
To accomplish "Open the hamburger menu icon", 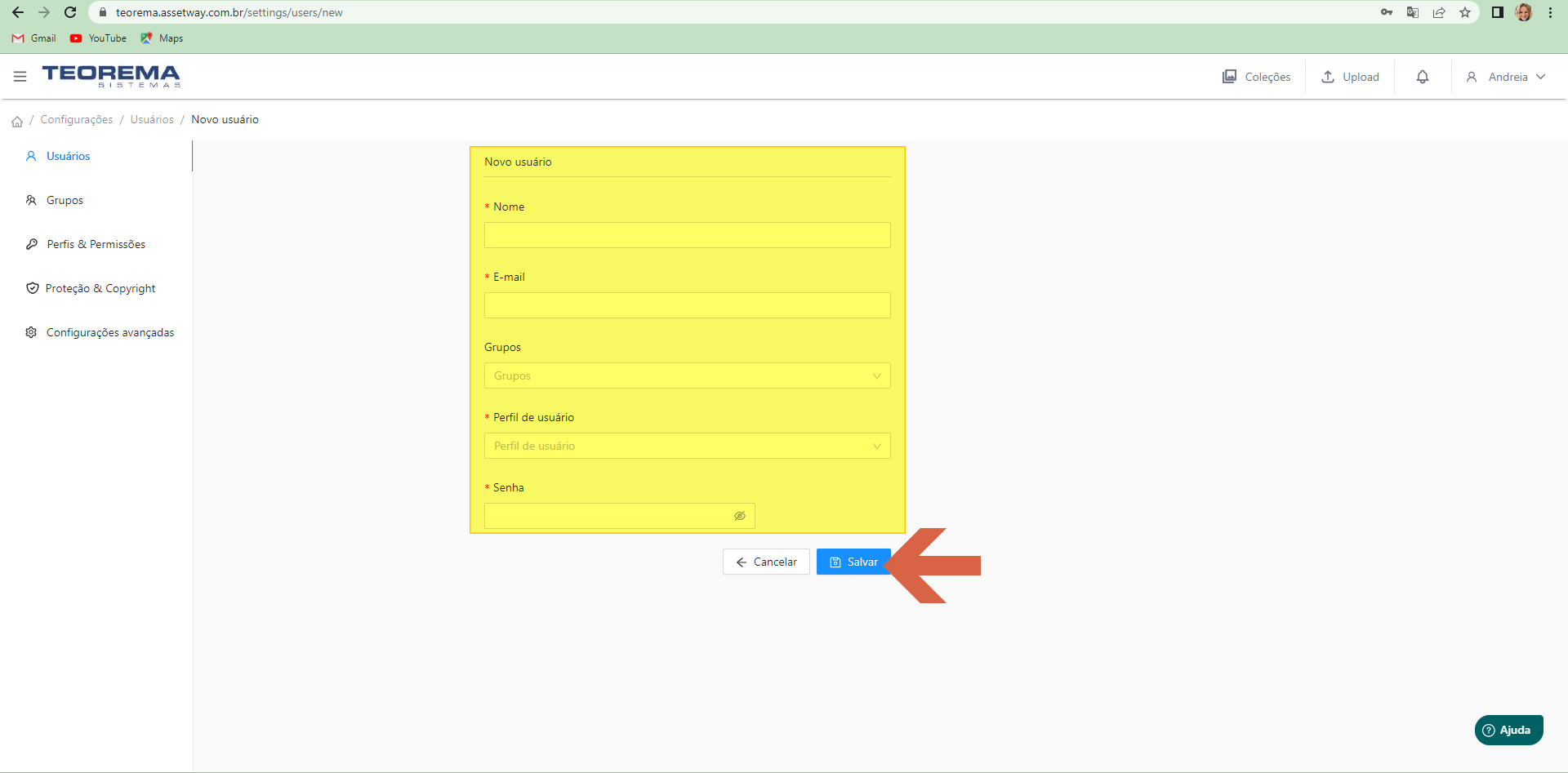I will pyautogui.click(x=20, y=76).
